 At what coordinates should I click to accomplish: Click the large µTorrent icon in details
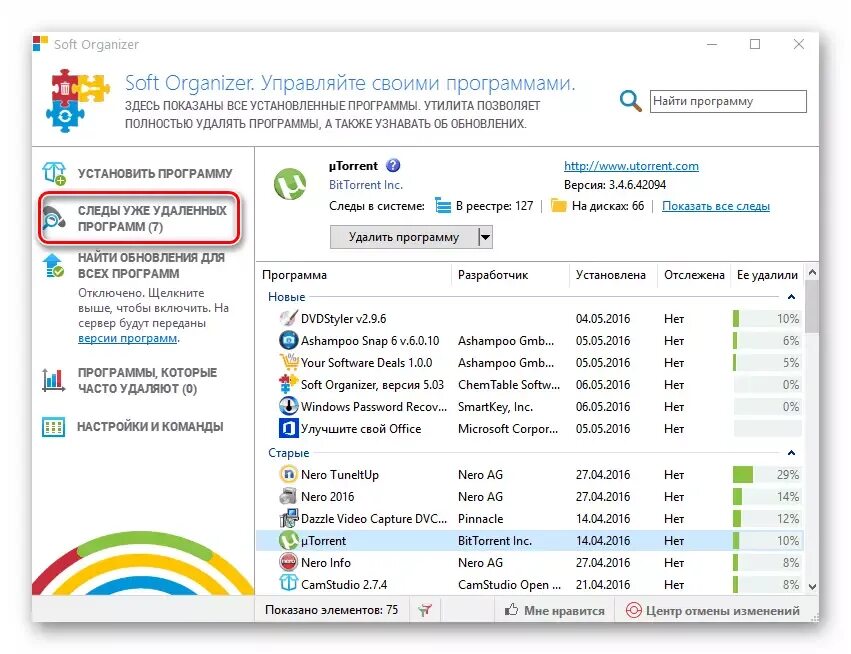pyautogui.click(x=290, y=184)
